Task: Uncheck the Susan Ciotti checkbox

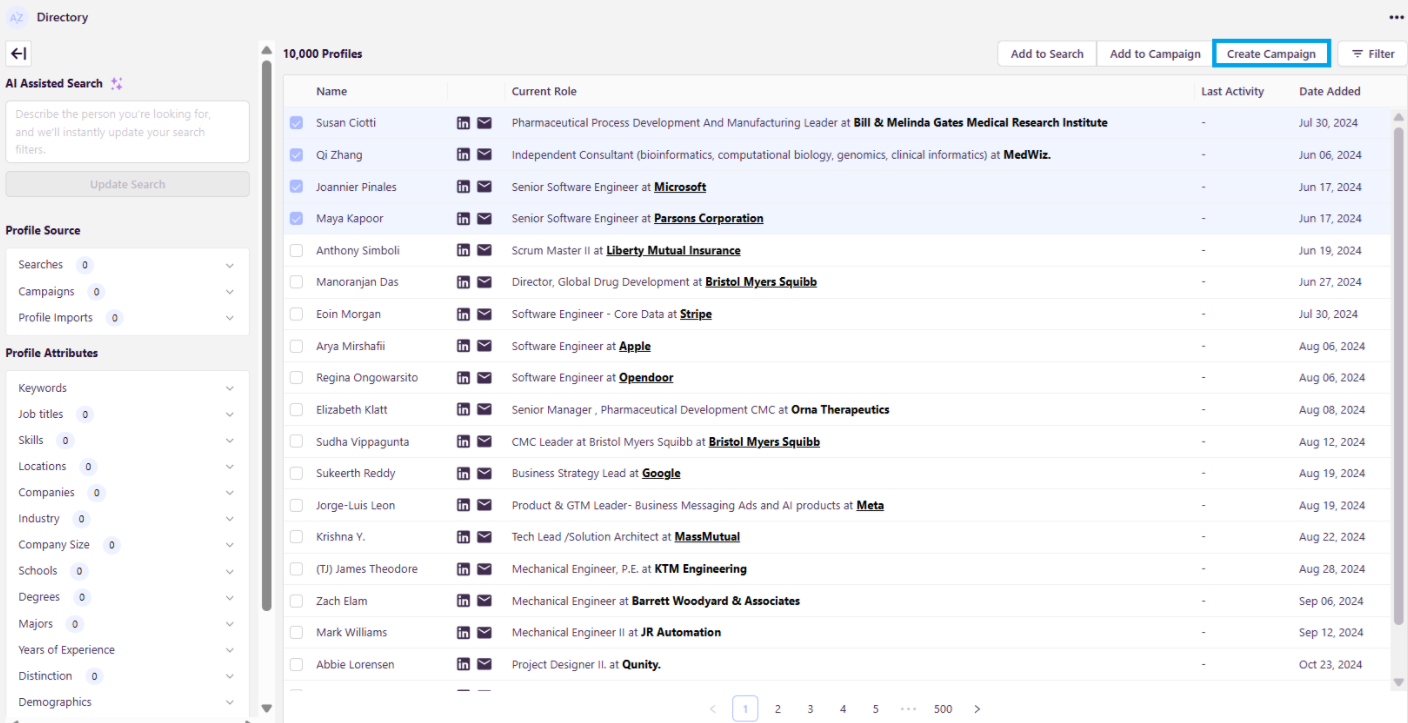Action: pyautogui.click(x=296, y=123)
